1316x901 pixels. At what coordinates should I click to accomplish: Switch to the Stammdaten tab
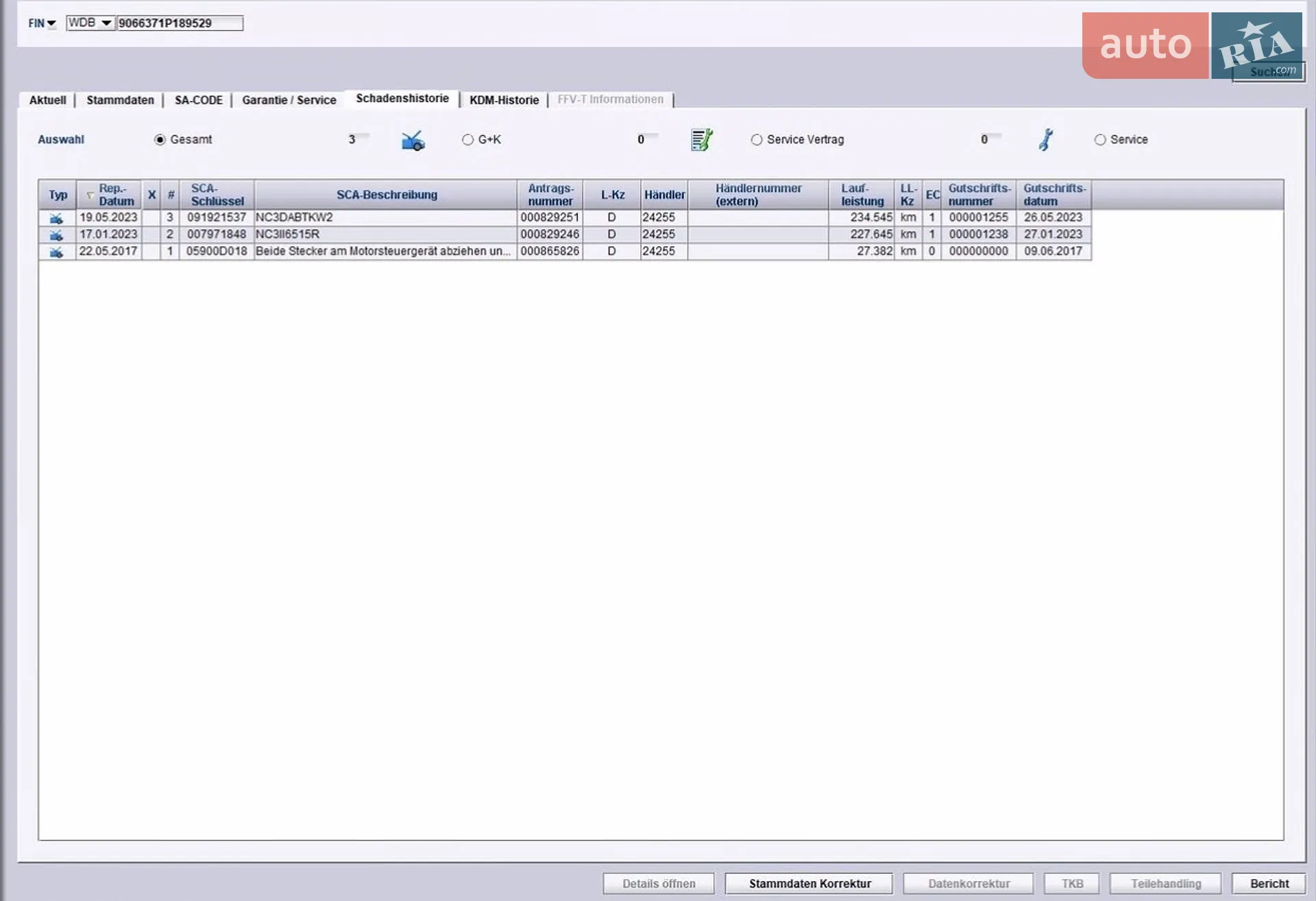[x=120, y=100]
